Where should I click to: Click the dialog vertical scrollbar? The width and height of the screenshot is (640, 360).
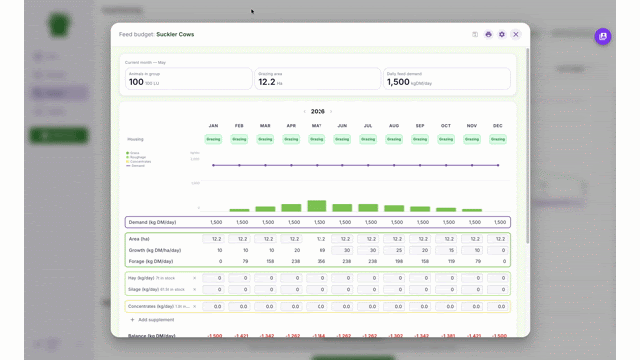click(527, 146)
